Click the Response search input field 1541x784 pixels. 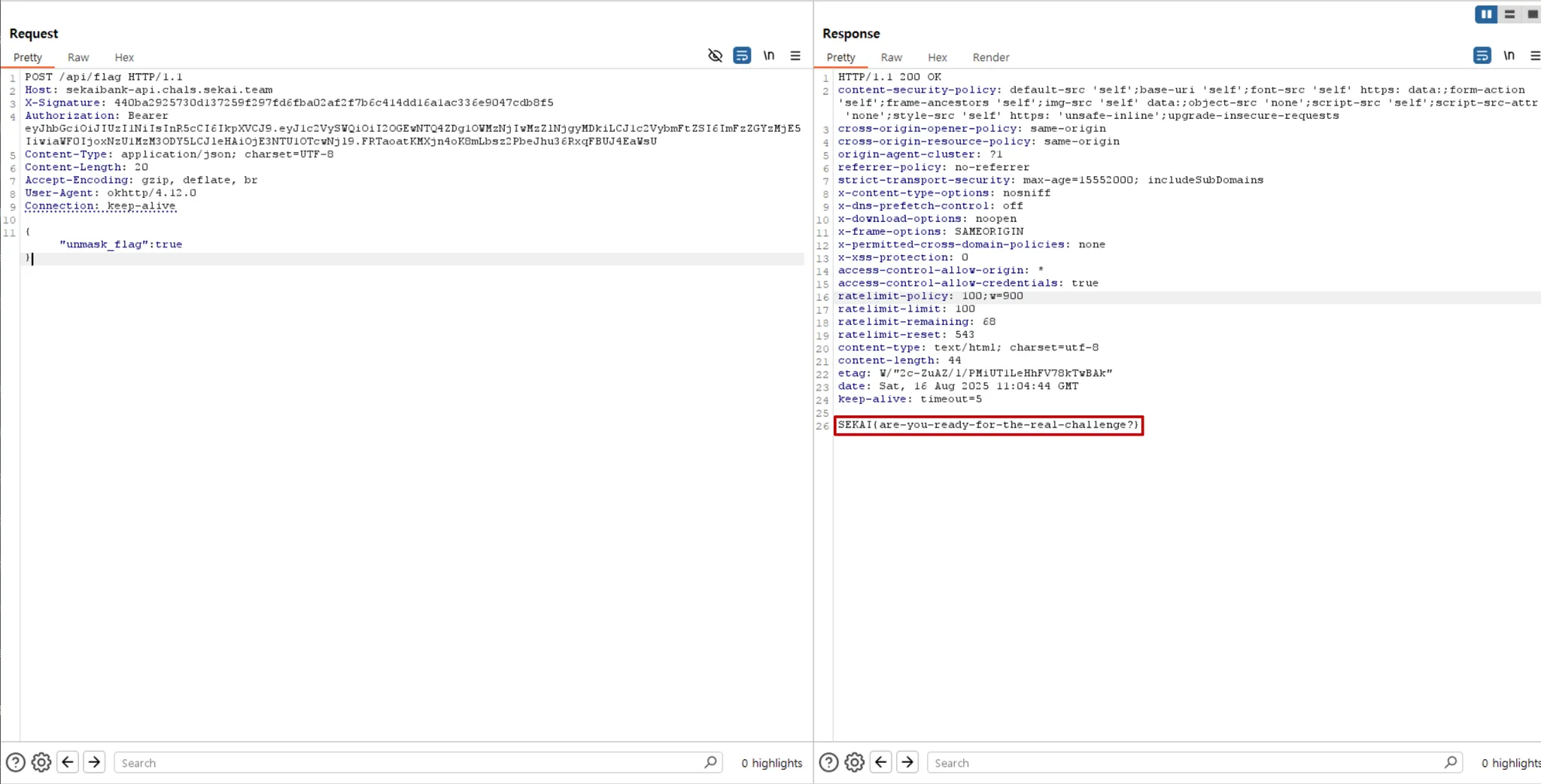tap(1181, 763)
